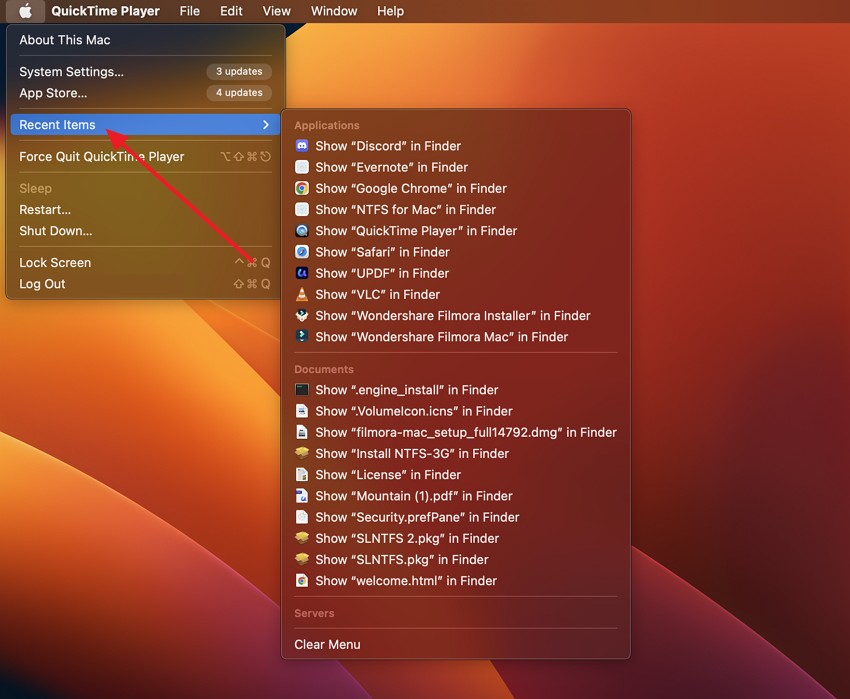Screen dimensions: 850x699
Task: Expand Recent Items submenu chevron
Action: 266,125
